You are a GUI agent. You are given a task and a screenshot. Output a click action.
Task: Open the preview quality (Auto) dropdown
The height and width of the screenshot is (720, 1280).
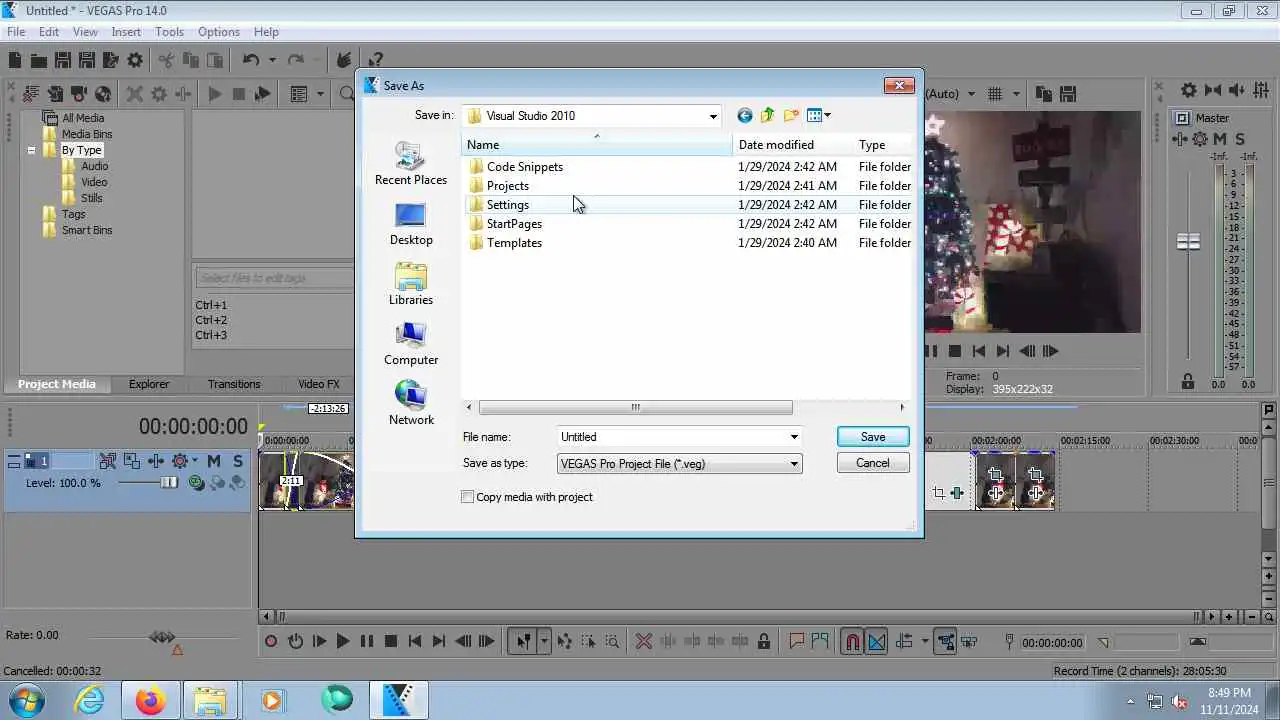tap(970, 94)
